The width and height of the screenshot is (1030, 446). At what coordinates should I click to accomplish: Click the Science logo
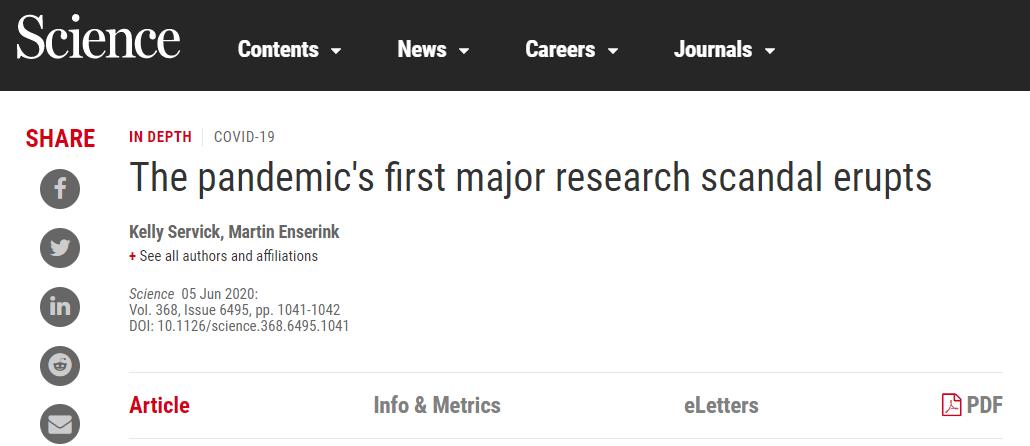98,40
